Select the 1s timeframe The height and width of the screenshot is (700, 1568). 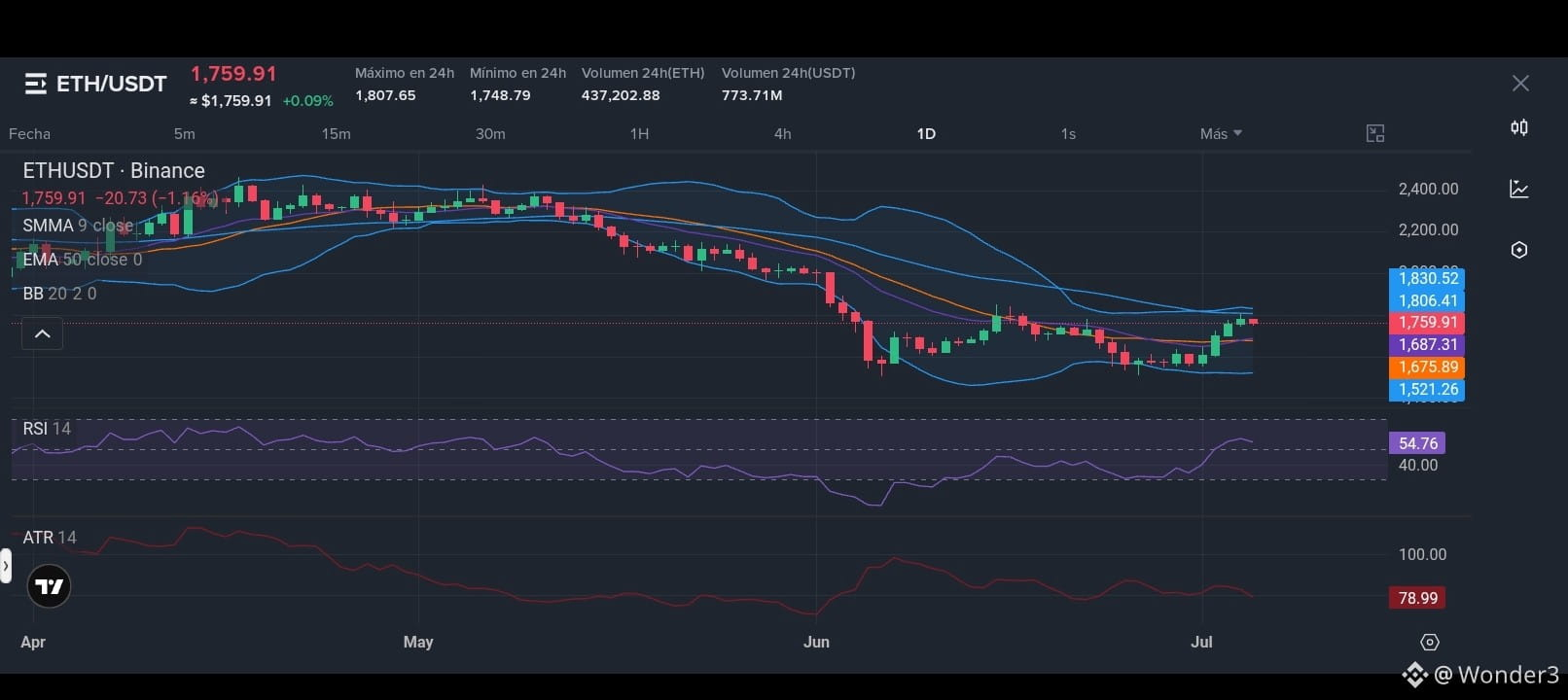coord(1068,134)
